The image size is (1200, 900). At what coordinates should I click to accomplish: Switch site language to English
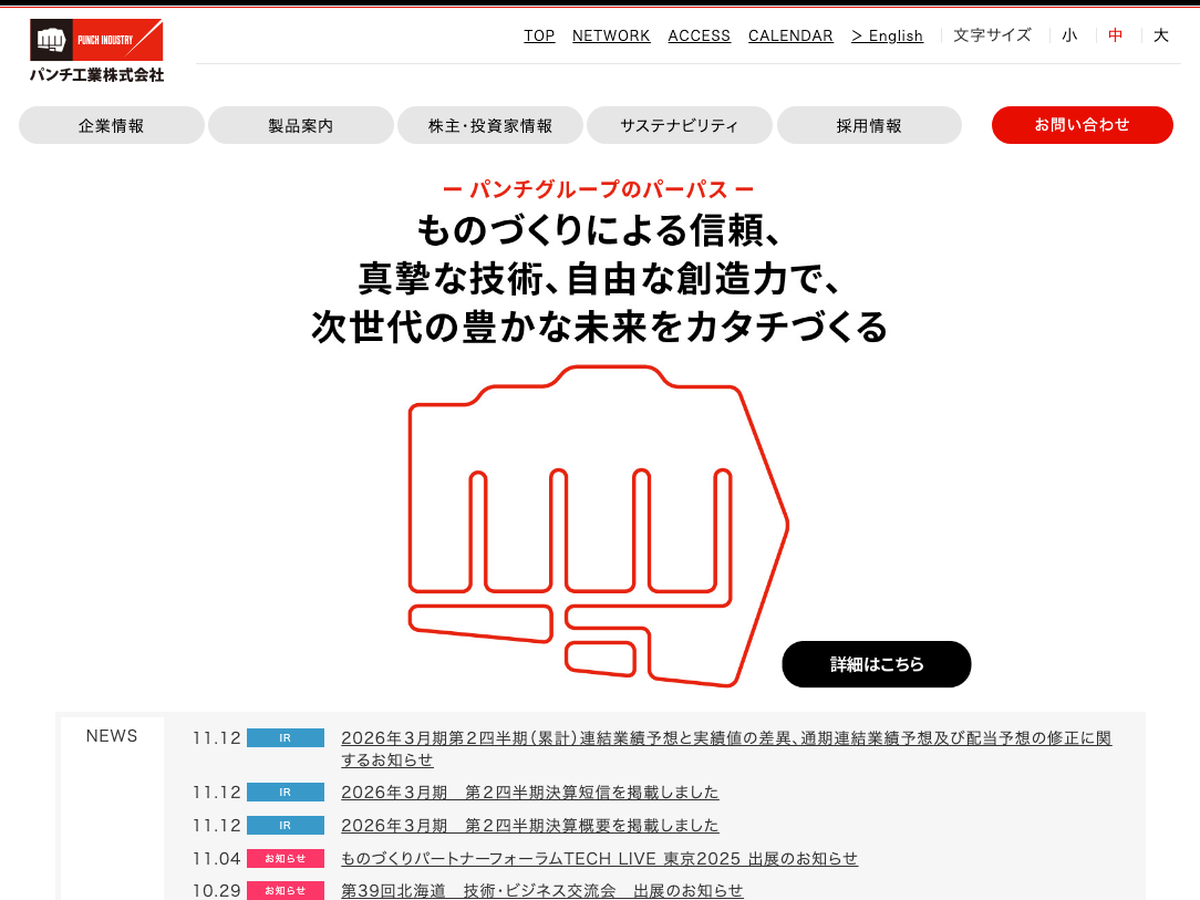[x=887, y=36]
